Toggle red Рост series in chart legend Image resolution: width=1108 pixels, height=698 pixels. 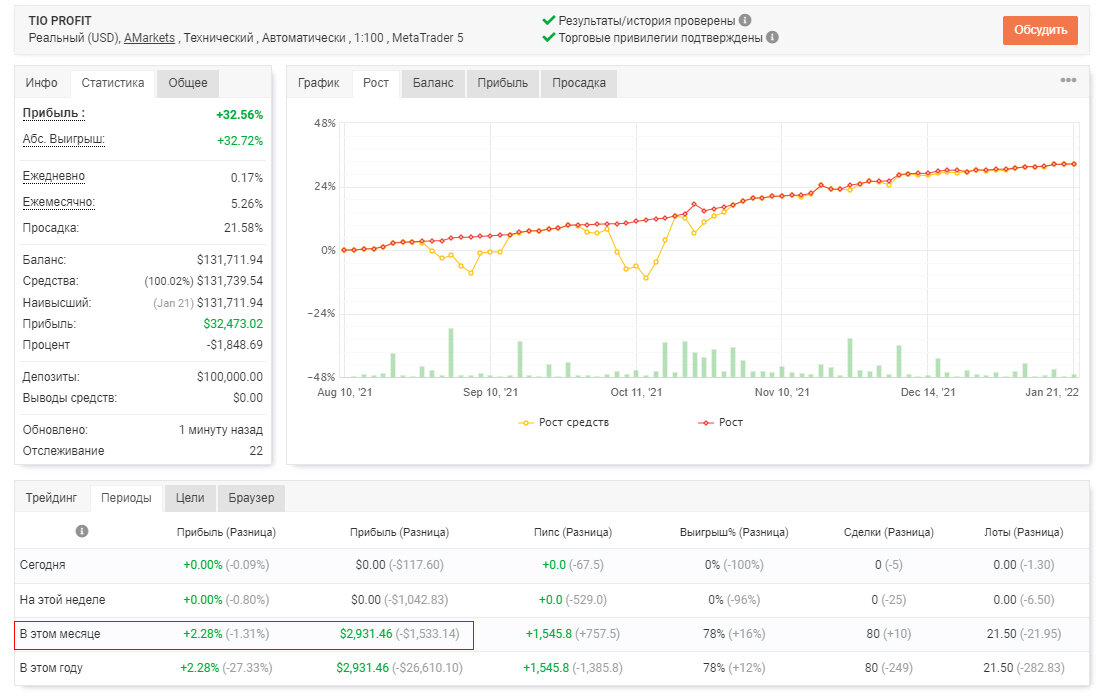720,422
